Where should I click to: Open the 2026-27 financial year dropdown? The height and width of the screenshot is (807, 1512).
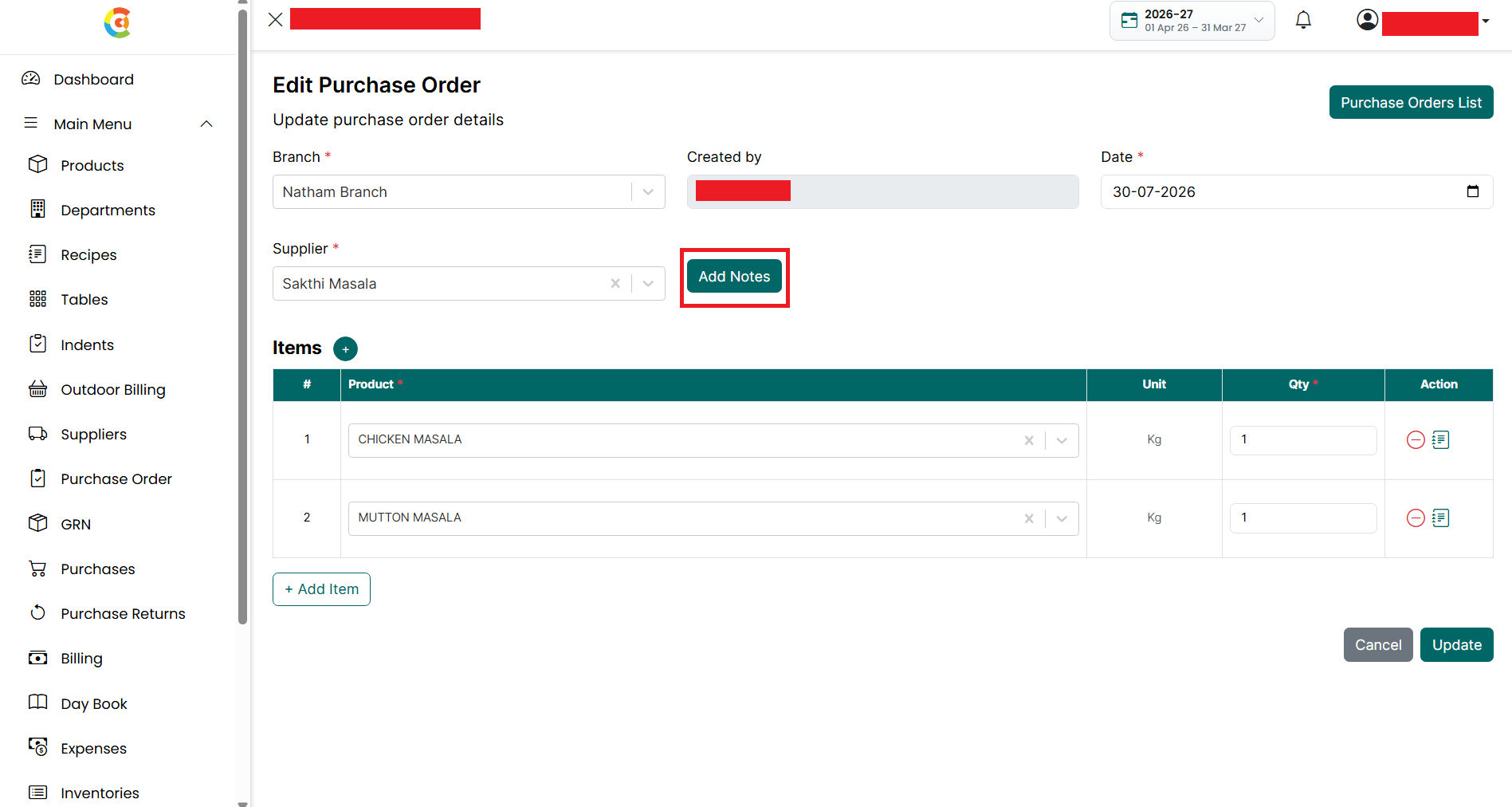pos(1192,21)
